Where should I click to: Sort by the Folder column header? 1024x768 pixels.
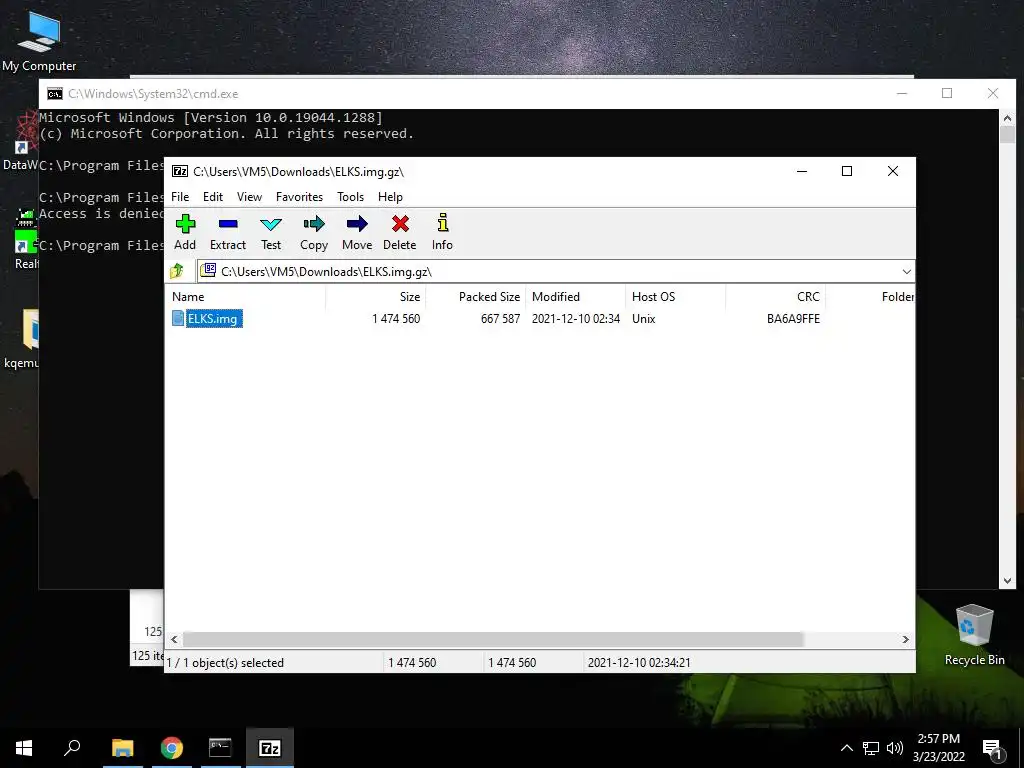pyautogui.click(x=870, y=296)
